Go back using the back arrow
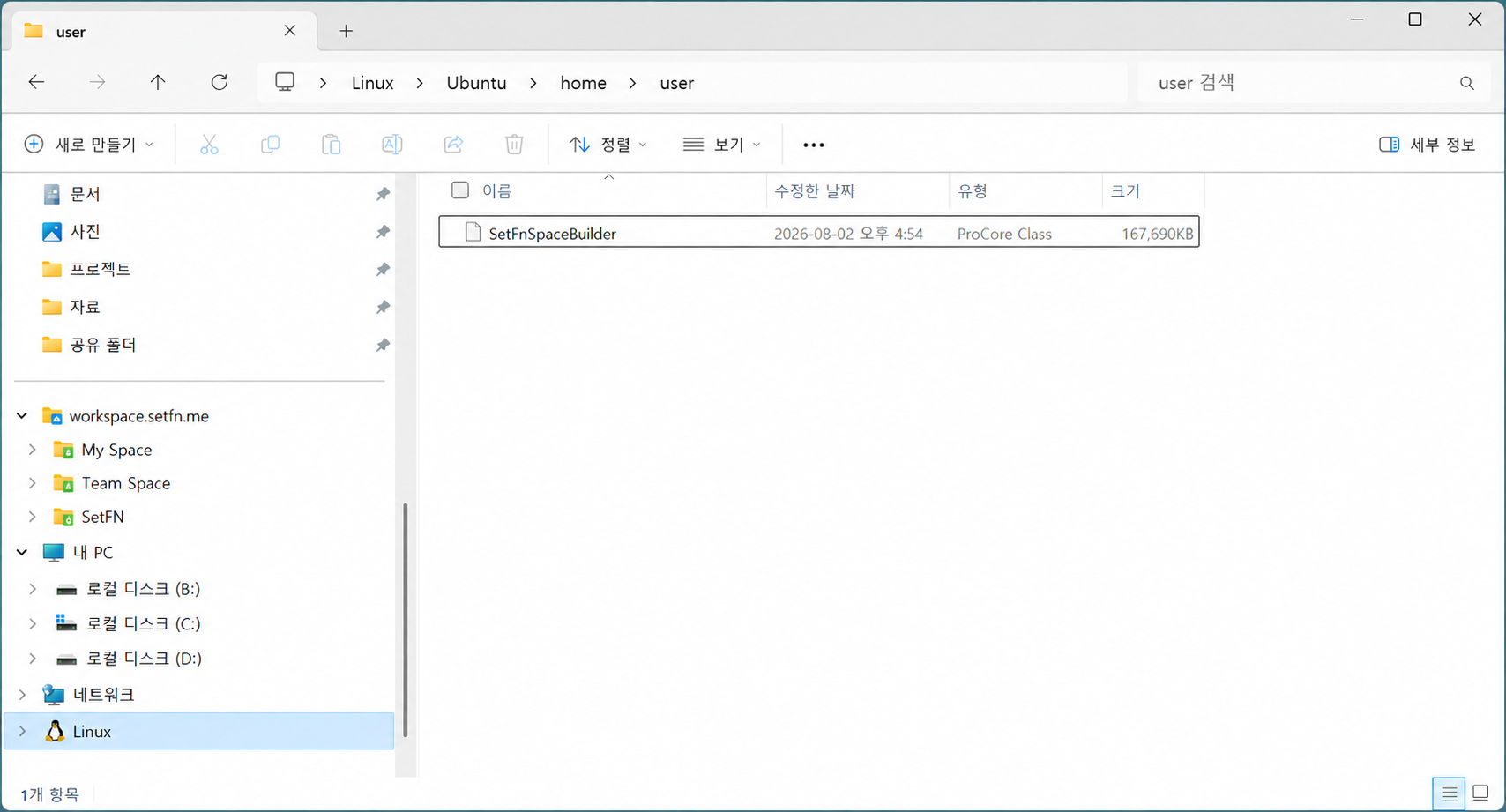 pyautogui.click(x=36, y=82)
